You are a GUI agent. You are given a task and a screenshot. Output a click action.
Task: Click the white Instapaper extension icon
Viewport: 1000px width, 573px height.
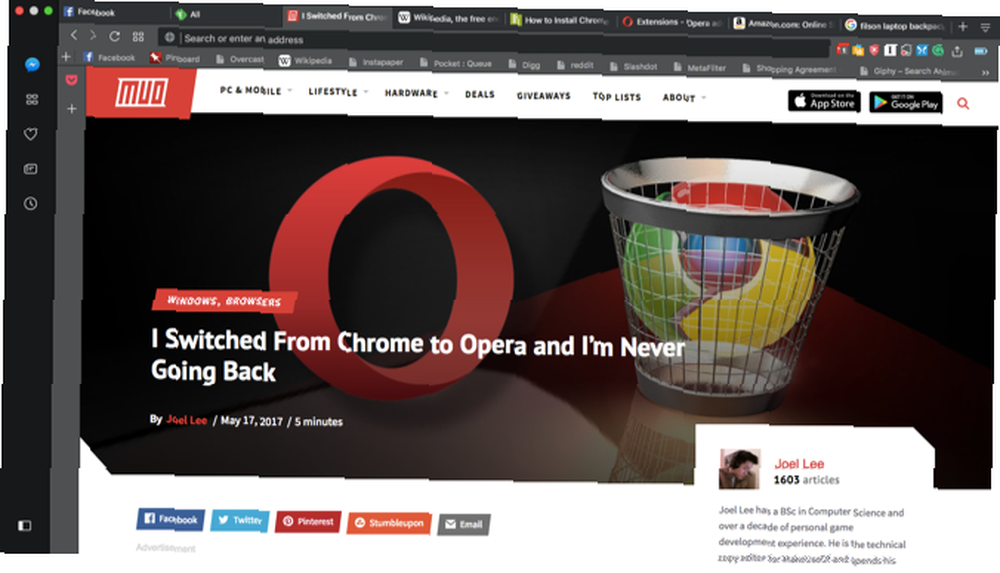(x=890, y=50)
